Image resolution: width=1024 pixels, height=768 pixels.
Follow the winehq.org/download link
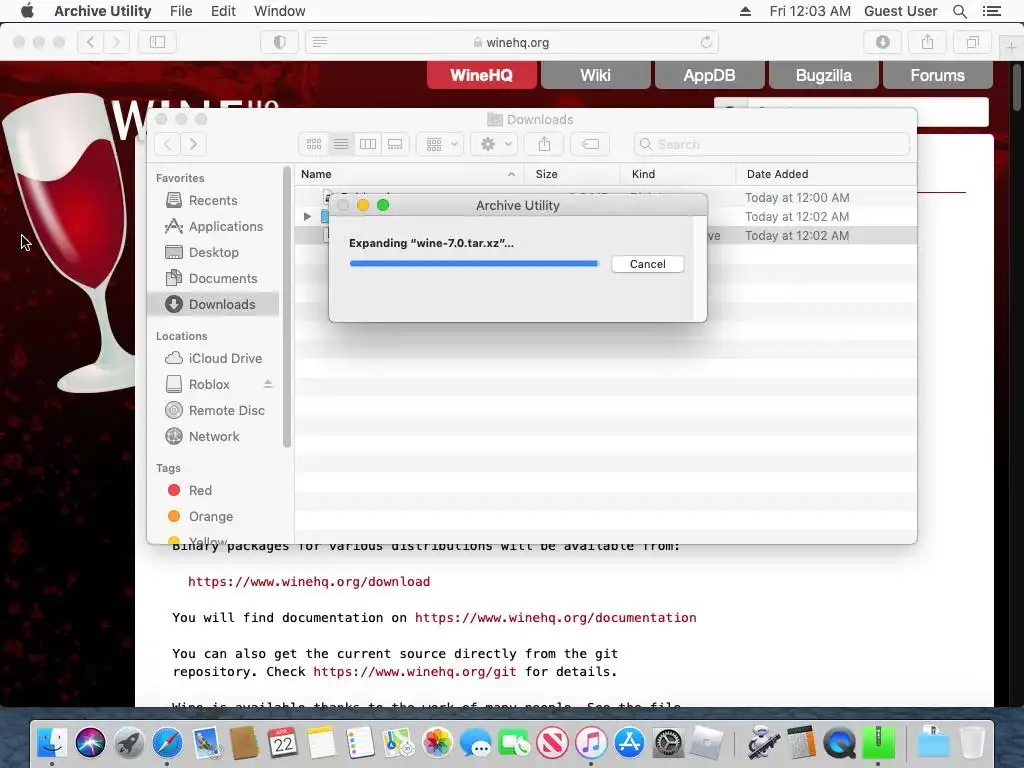point(309,582)
